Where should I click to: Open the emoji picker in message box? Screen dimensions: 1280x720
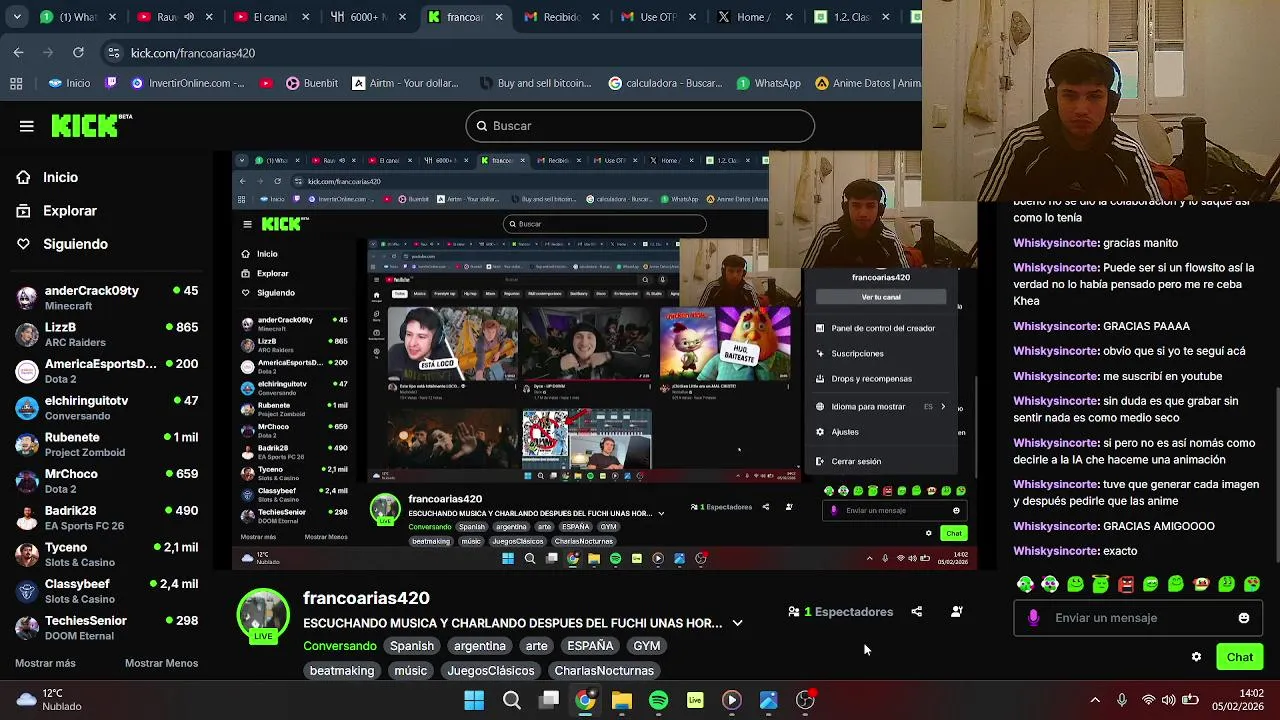click(1244, 618)
